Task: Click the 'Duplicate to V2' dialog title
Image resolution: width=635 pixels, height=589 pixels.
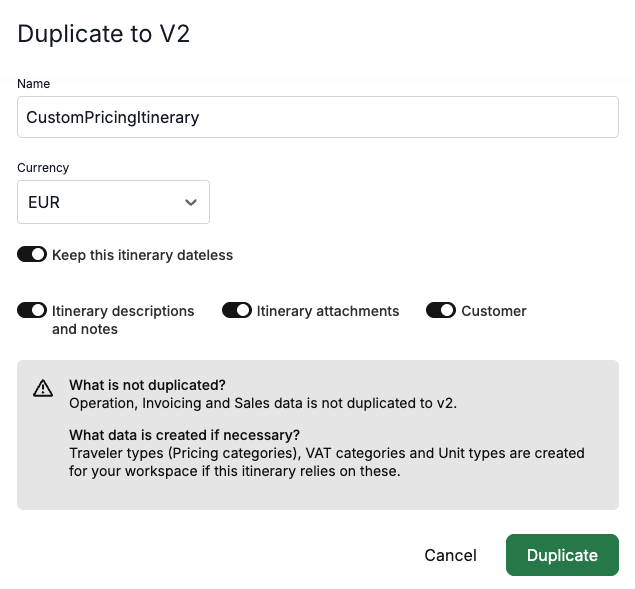Action: pyautogui.click(x=104, y=34)
